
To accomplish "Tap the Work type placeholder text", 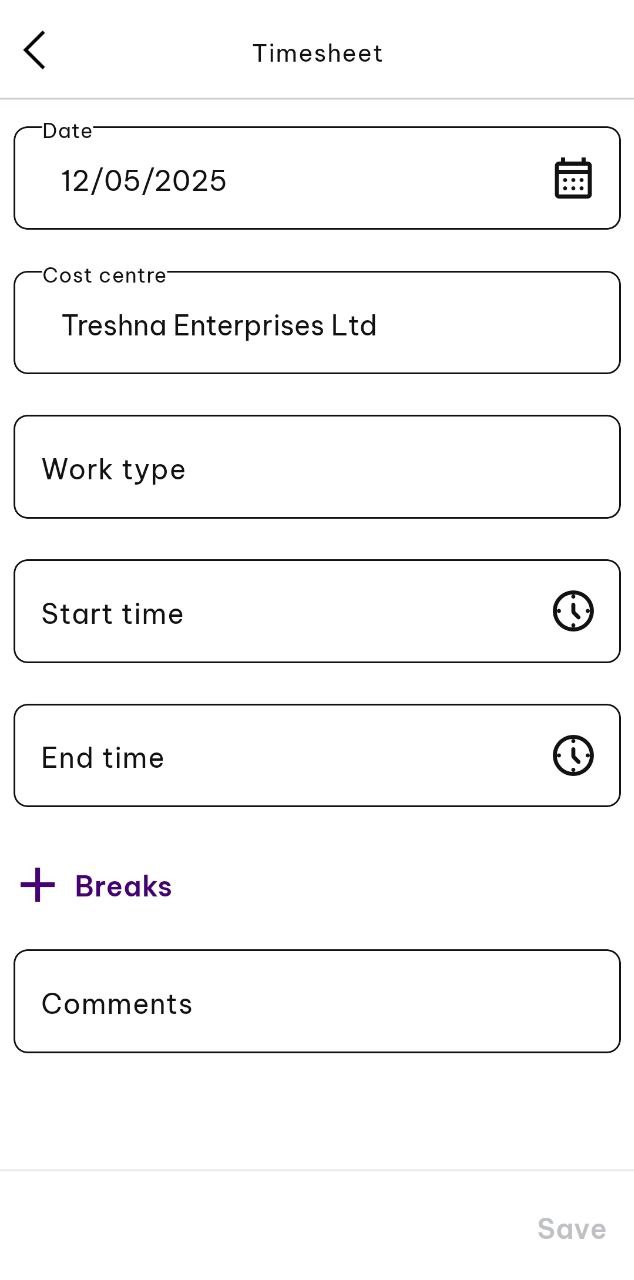I will pos(113,470).
